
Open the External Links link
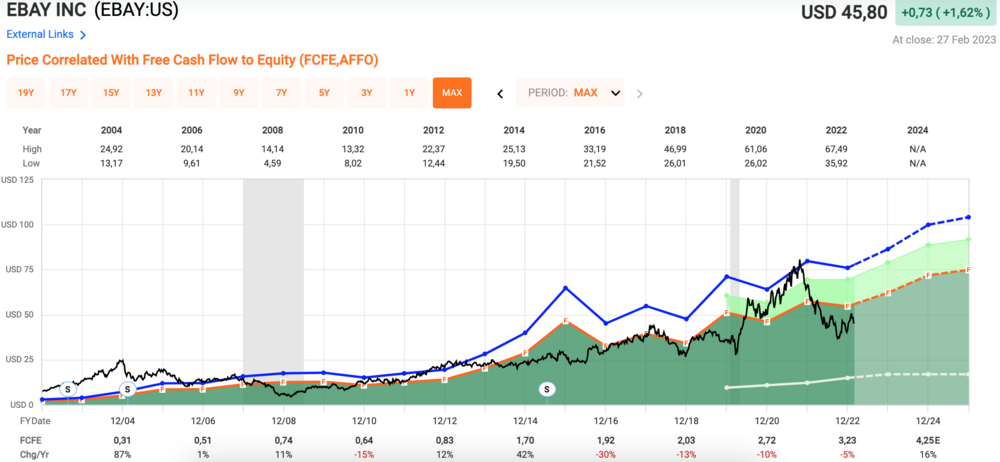coord(40,35)
